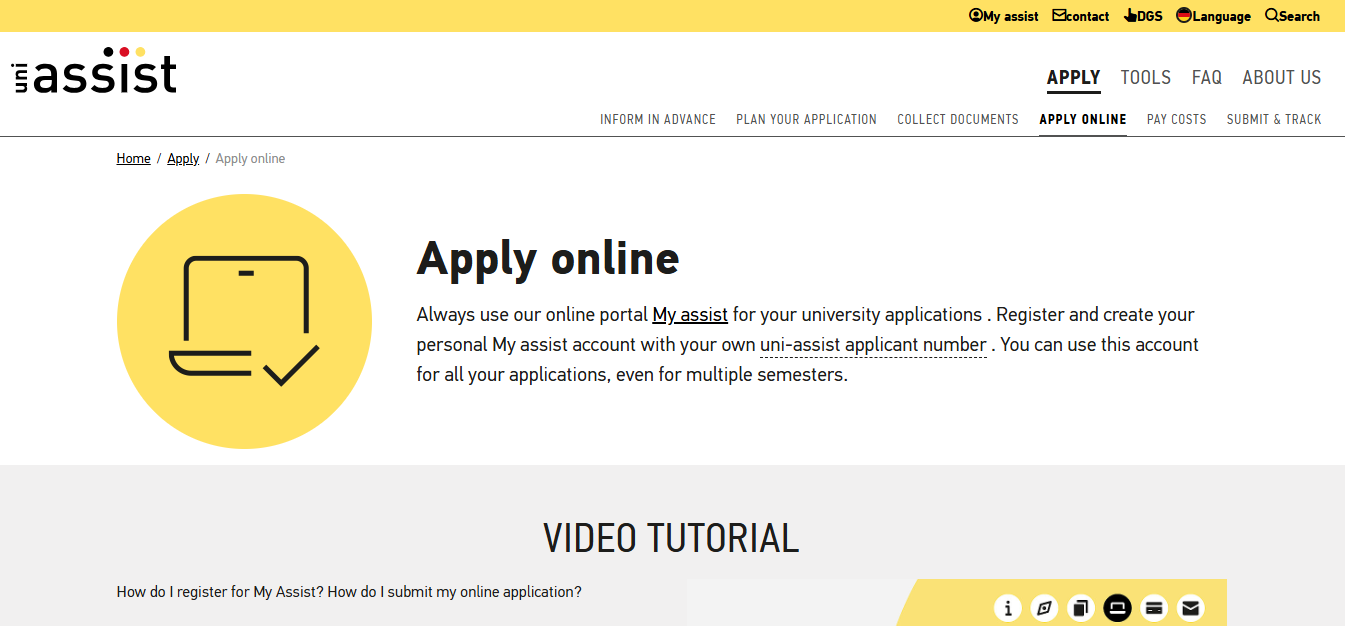Viewport: 1345px width, 626px height.
Task: Click the compass icon in video panel
Action: coord(1044,607)
